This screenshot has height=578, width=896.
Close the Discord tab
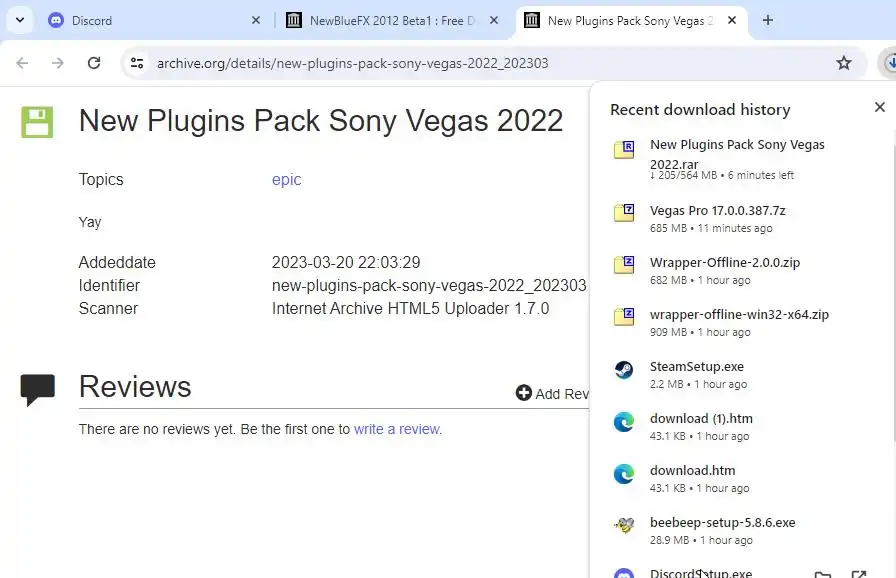(256, 21)
